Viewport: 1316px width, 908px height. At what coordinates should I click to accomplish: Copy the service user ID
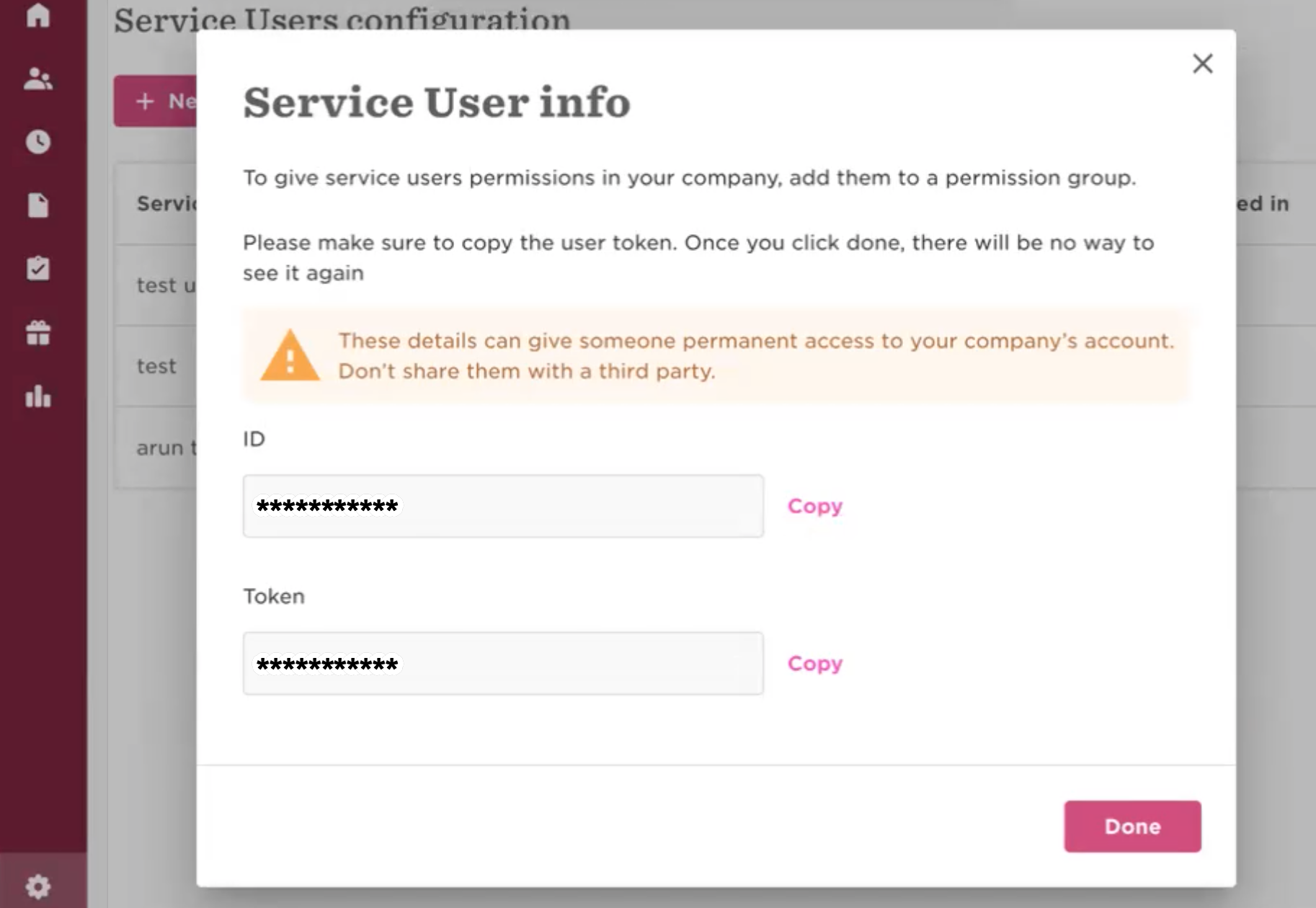[814, 506]
